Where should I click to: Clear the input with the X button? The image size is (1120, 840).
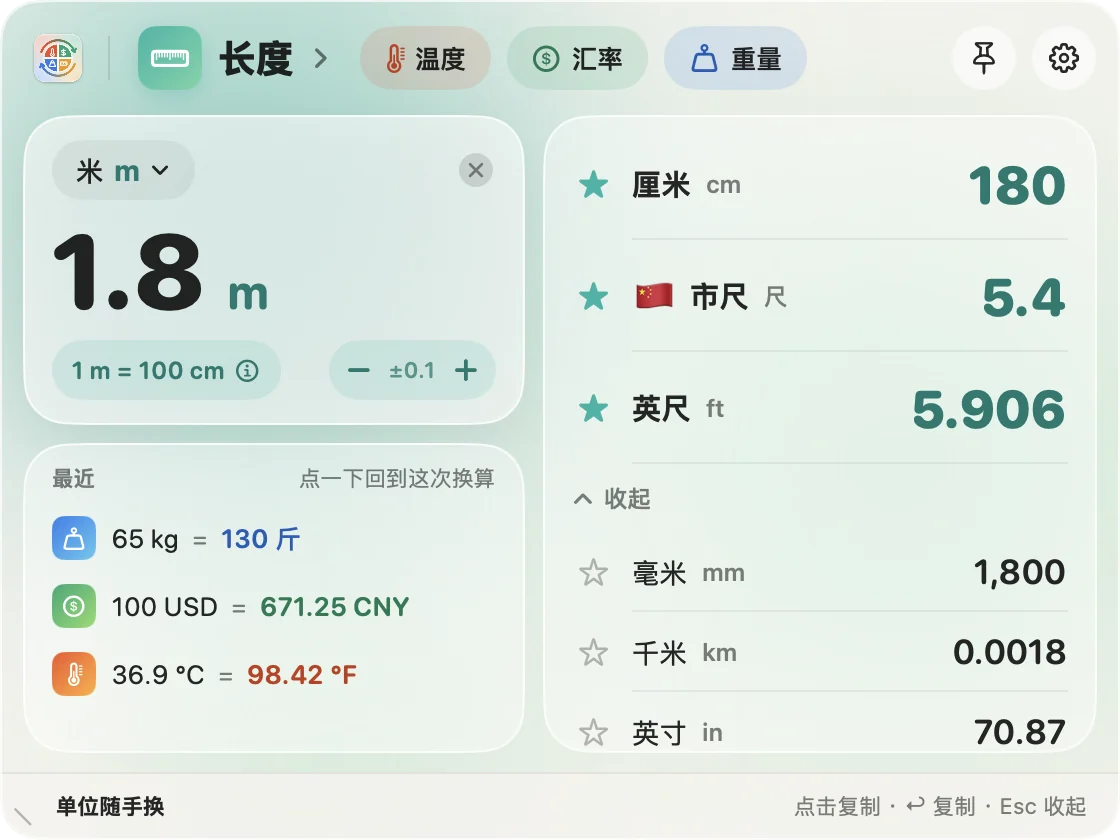(476, 170)
